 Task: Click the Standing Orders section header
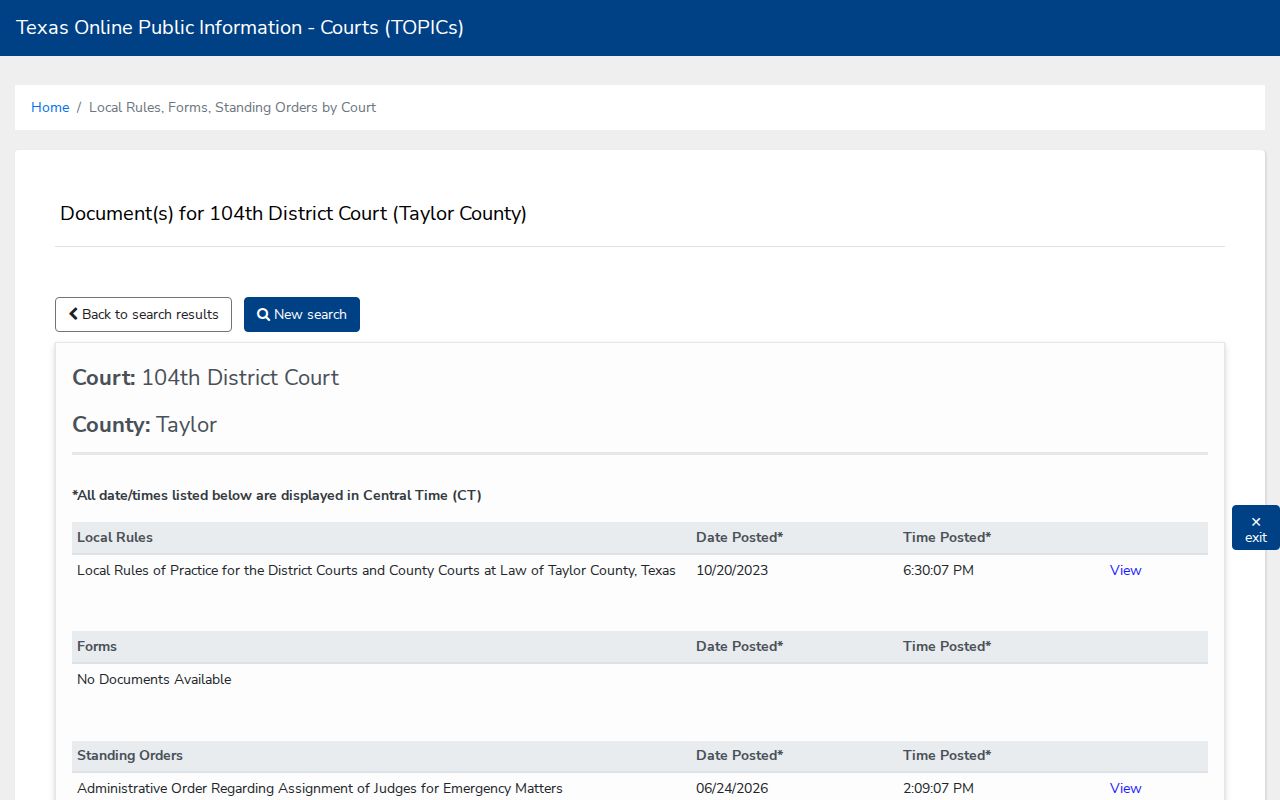coord(130,755)
